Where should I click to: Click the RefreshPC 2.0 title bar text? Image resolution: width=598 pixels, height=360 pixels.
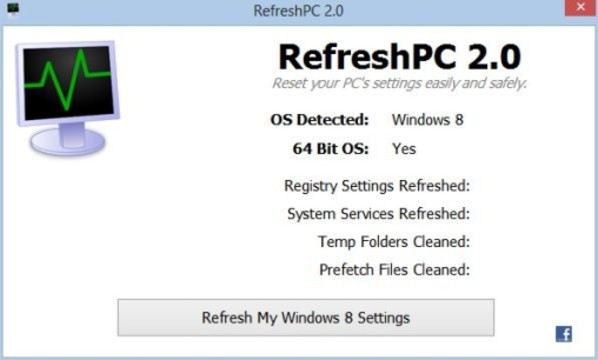[299, 11]
